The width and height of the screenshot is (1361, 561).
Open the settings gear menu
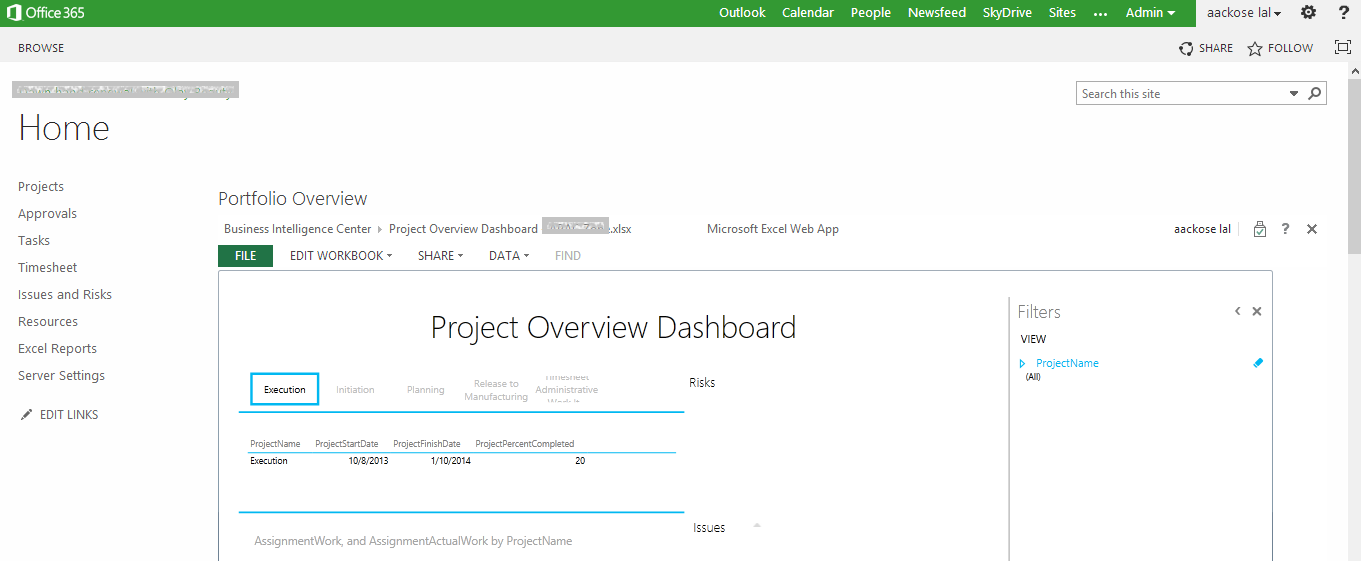(1308, 13)
